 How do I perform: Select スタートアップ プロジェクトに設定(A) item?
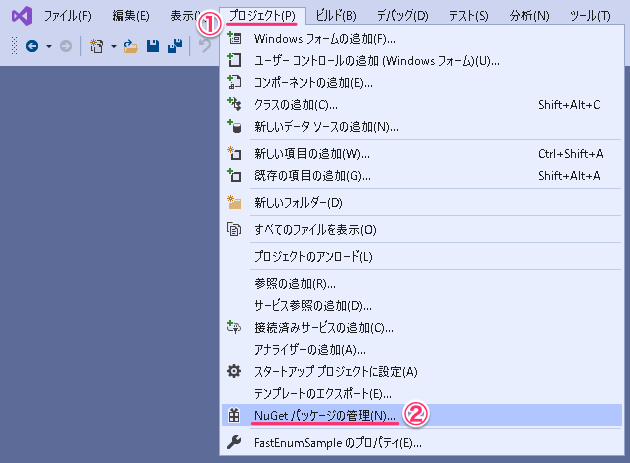coord(422,372)
